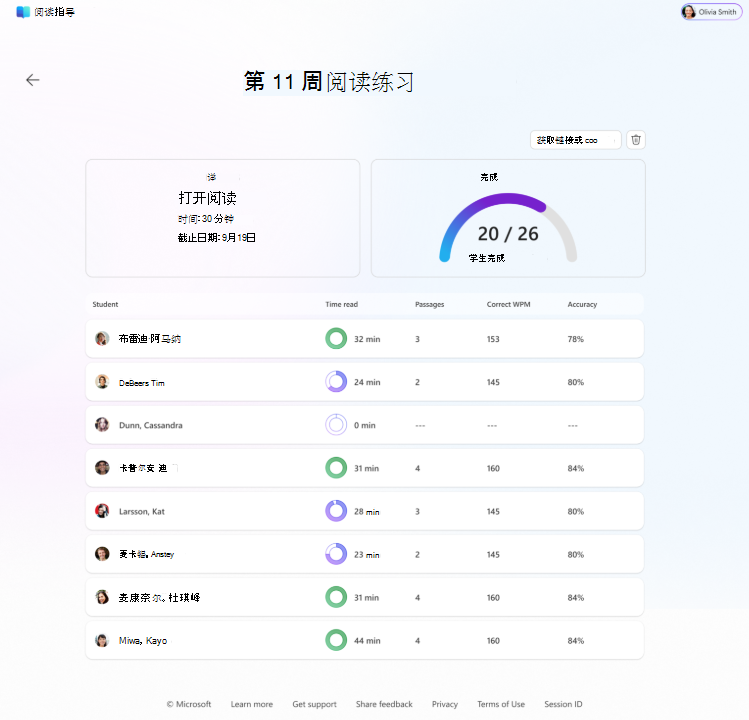This screenshot has width=749, height=720.
Task: Delete assignment with the trash can icon
Action: (636, 140)
